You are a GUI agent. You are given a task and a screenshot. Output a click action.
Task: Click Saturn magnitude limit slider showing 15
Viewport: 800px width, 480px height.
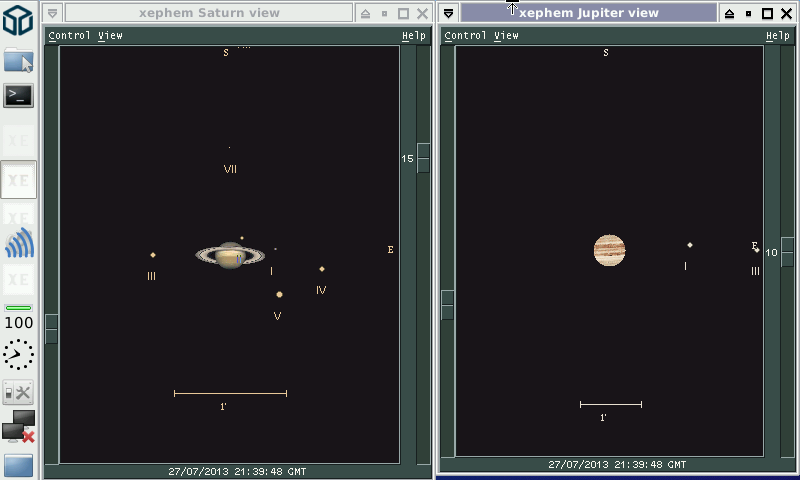coord(423,158)
